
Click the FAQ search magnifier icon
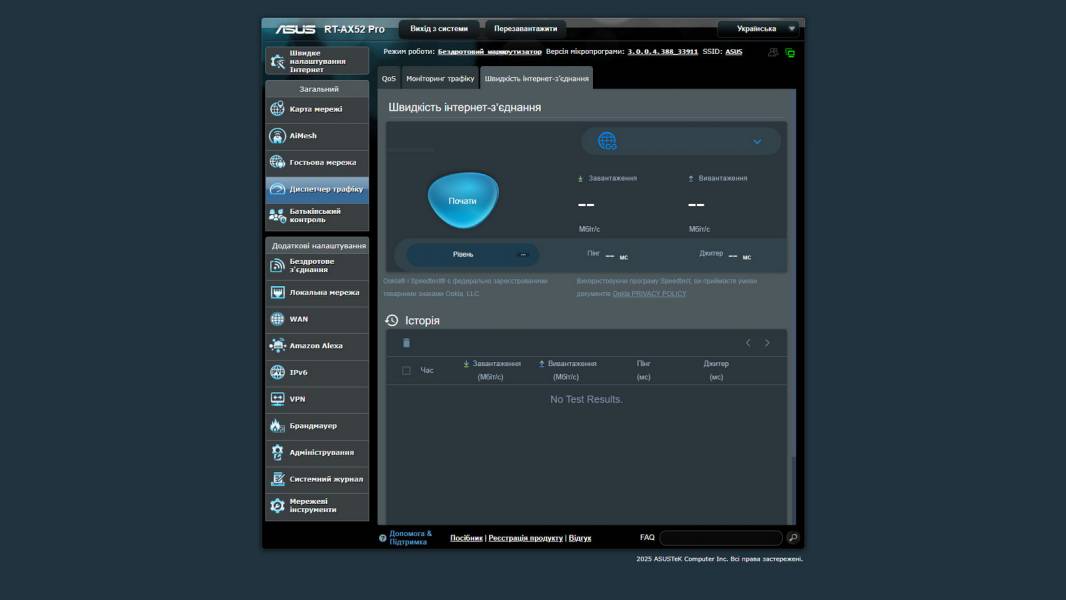[x=793, y=538]
